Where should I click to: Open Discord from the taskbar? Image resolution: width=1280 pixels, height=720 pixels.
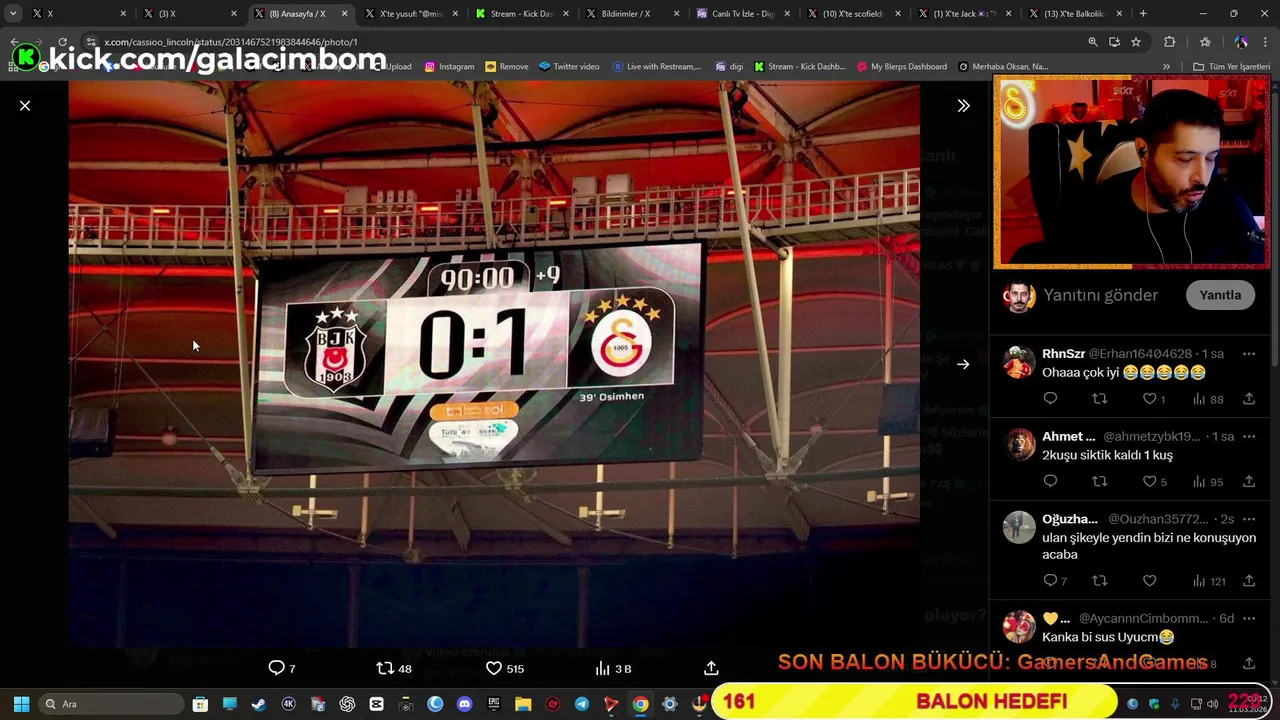[x=464, y=704]
